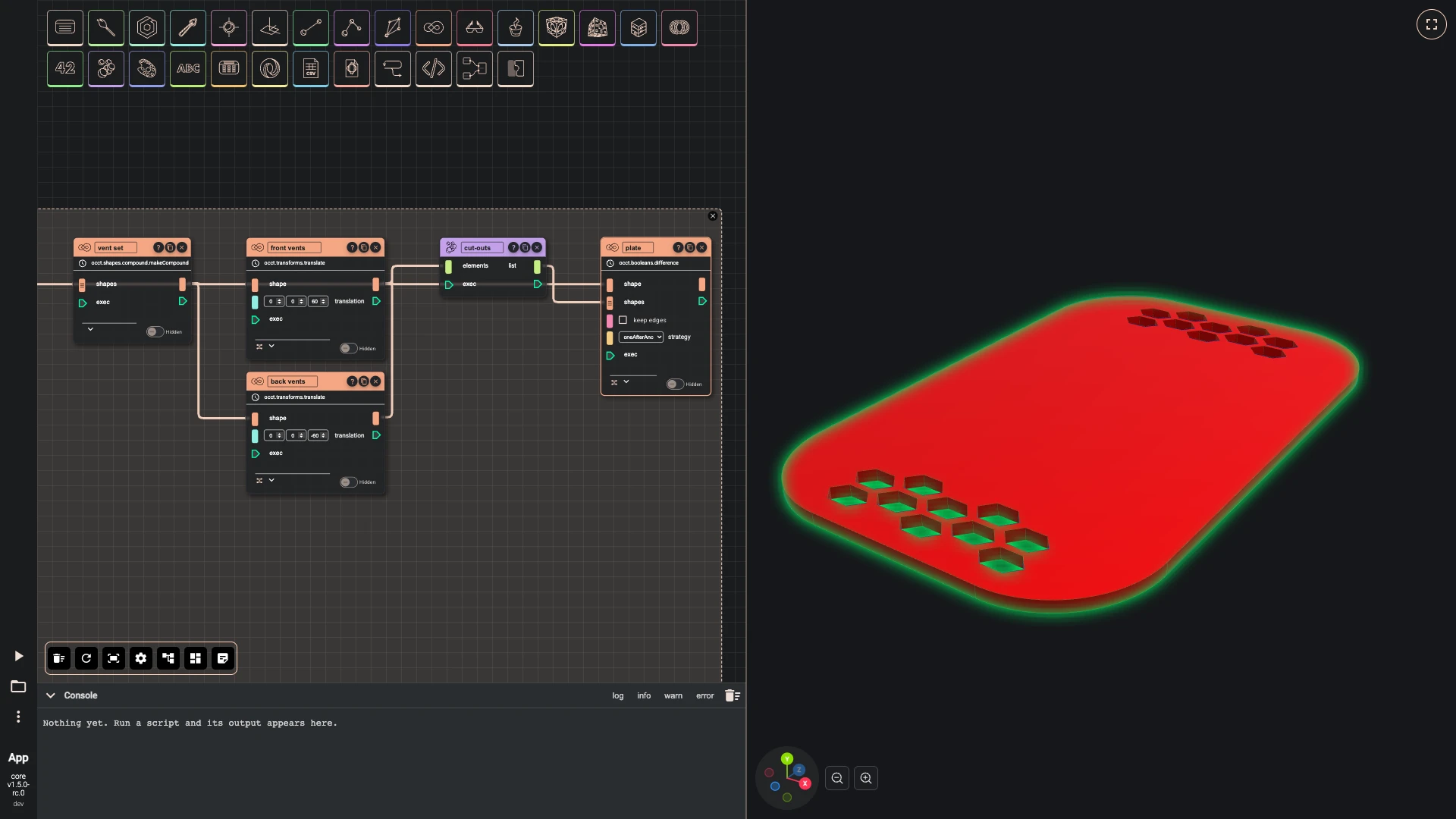The image size is (1456, 819).
Task: Filter the console by error
Action: coord(705,695)
